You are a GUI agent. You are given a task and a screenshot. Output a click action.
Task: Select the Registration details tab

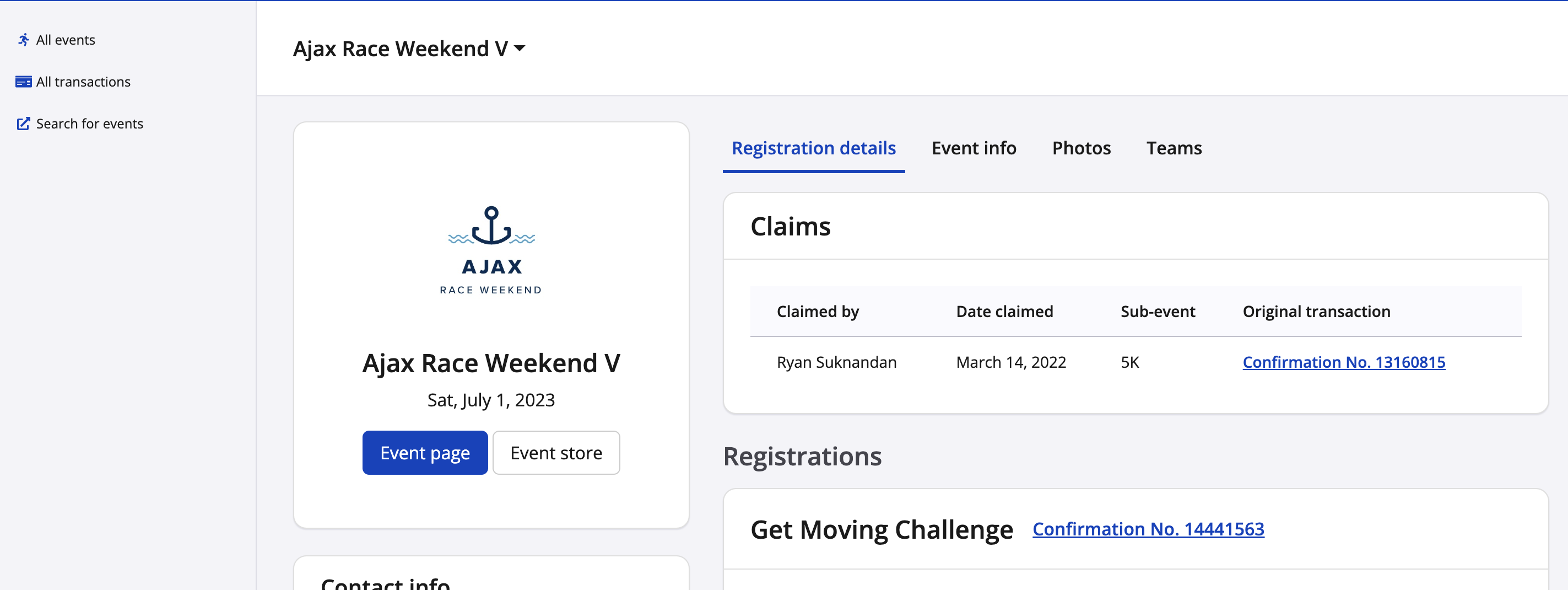813,148
